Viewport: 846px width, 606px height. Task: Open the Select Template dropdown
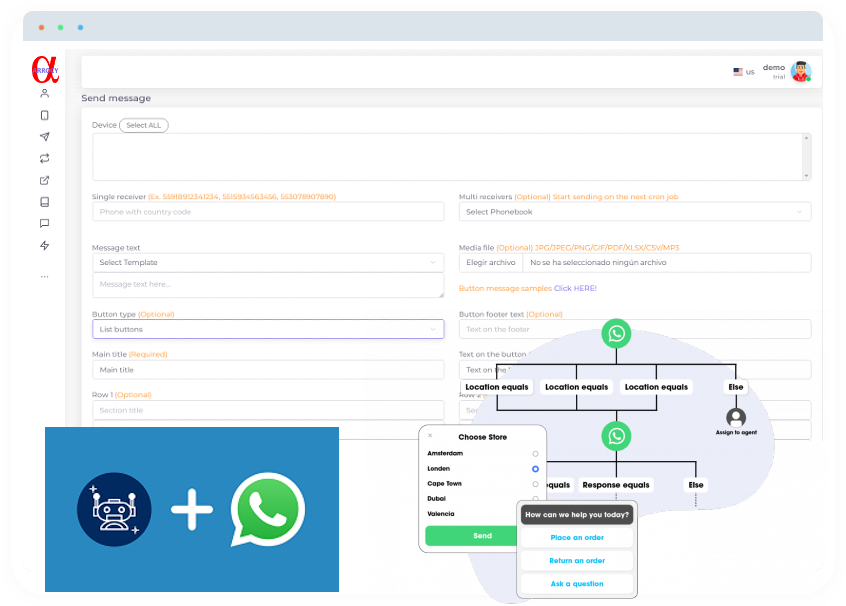(x=268, y=262)
